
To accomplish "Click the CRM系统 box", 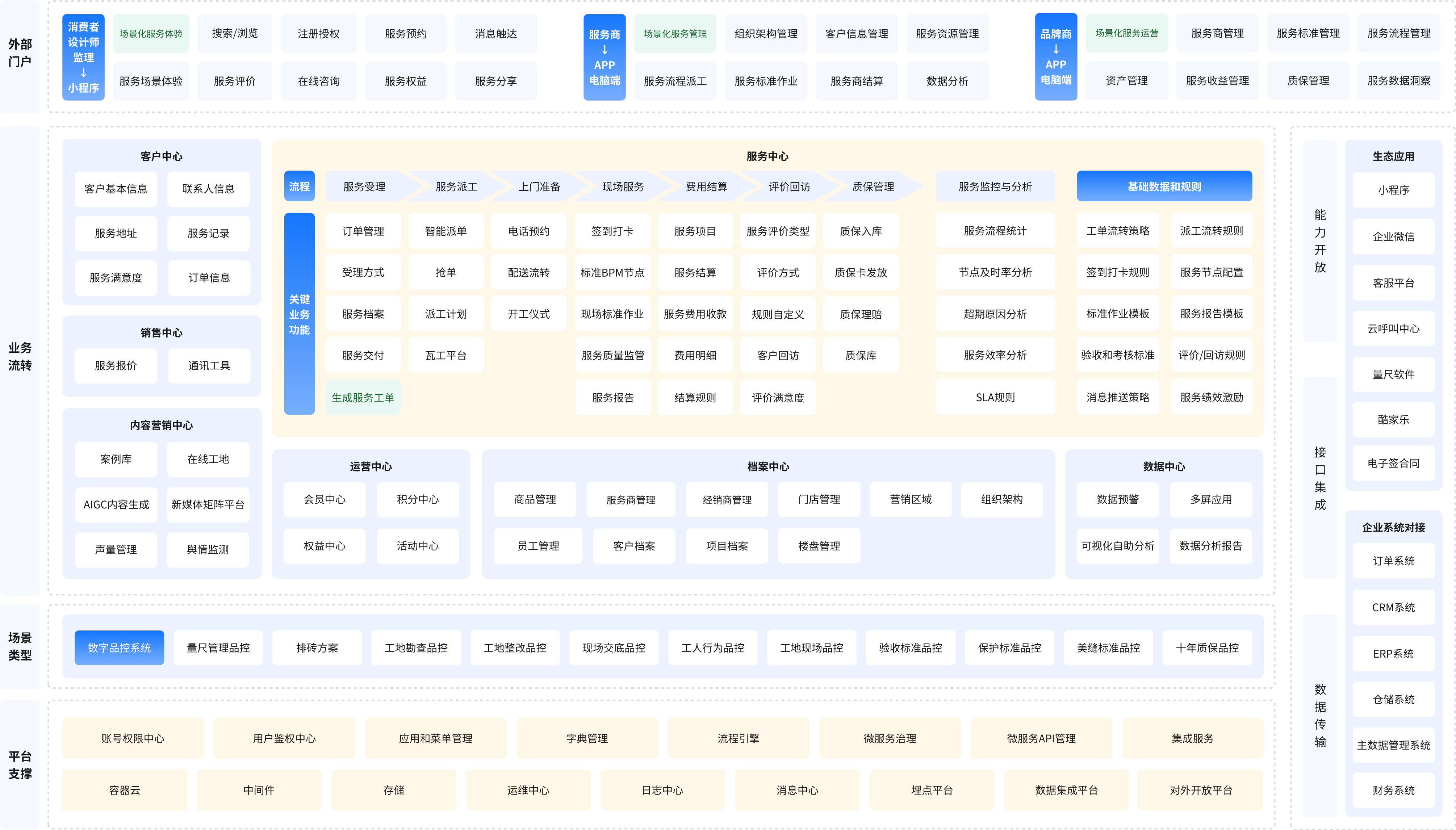I will (1393, 607).
